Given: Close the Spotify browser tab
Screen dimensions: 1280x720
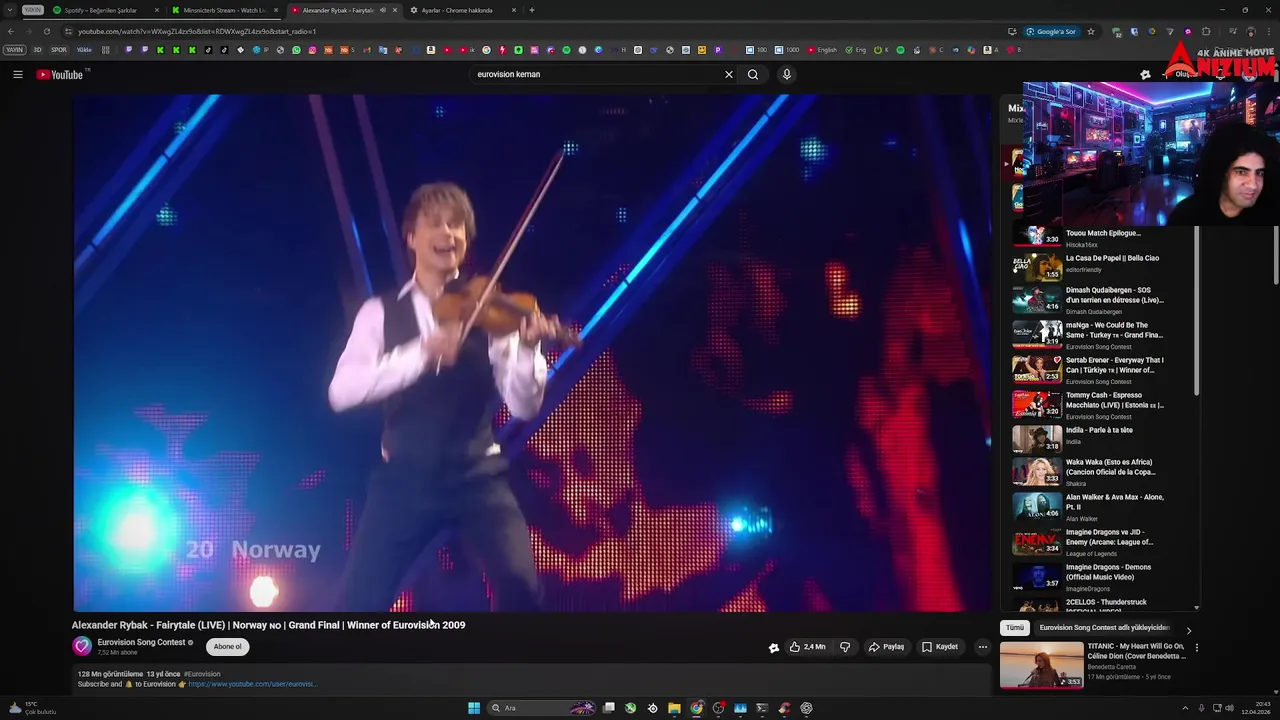Looking at the screenshot, I should [156, 10].
